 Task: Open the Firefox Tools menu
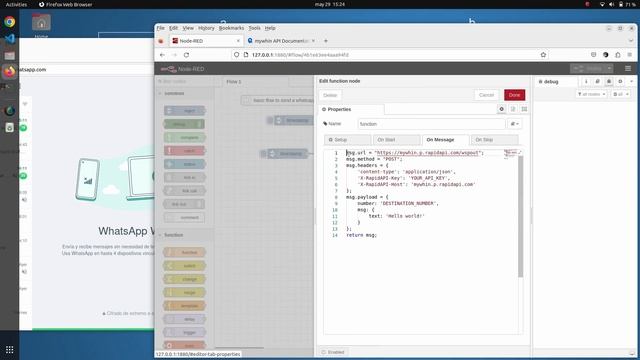[254, 28]
